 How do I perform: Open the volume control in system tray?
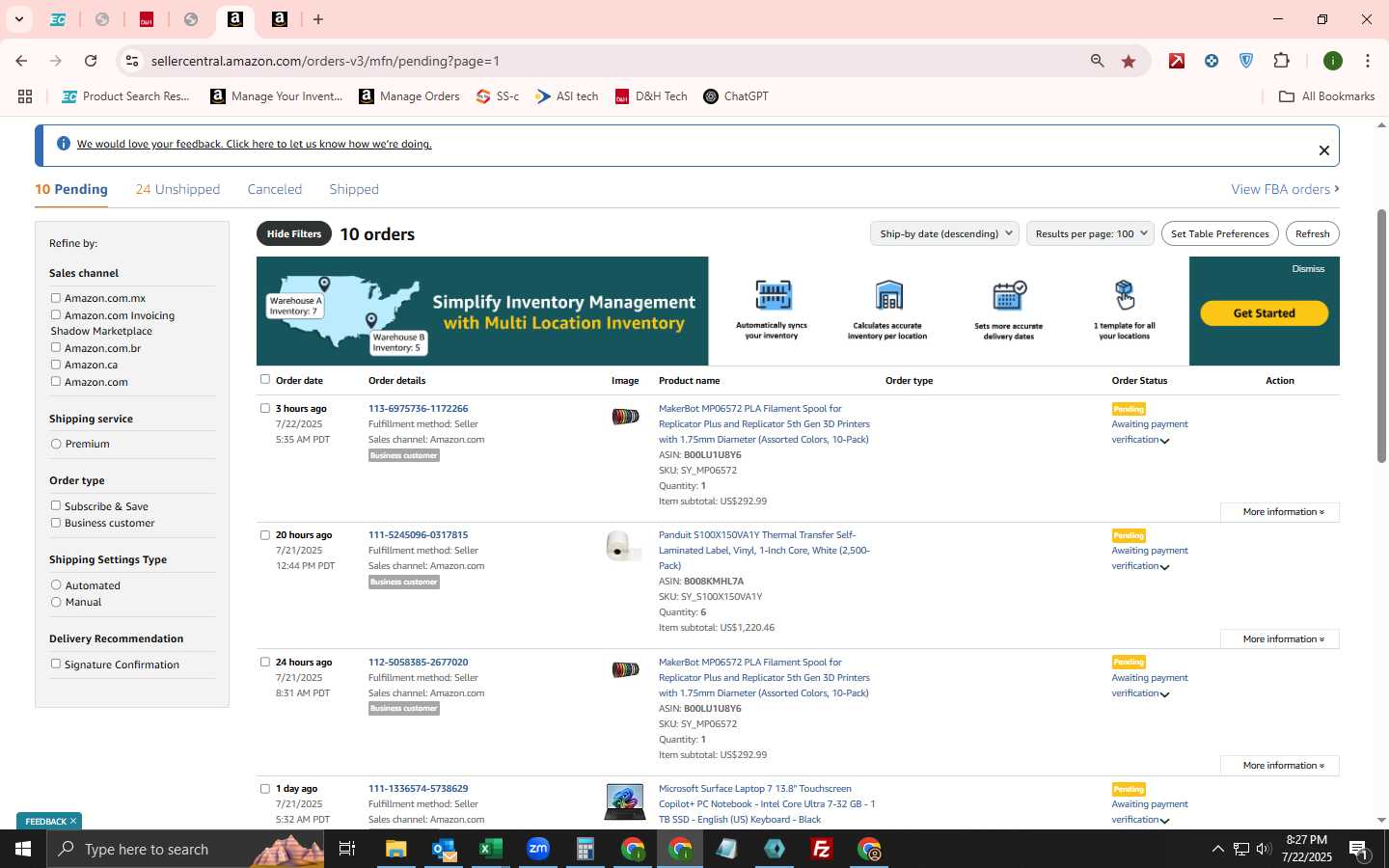(1264, 849)
